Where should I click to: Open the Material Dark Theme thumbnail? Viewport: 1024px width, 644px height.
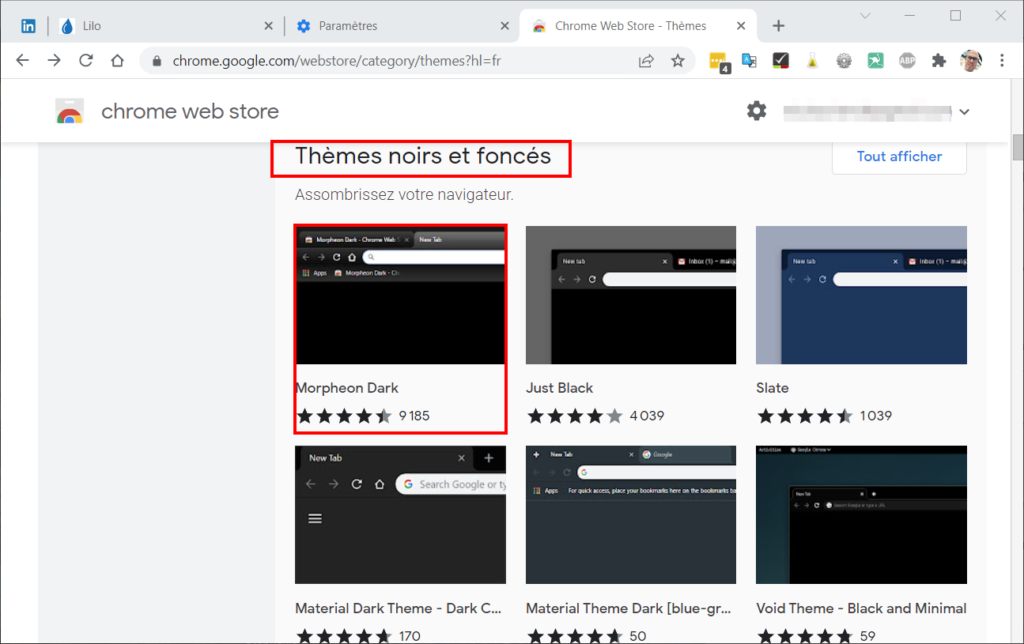point(400,515)
